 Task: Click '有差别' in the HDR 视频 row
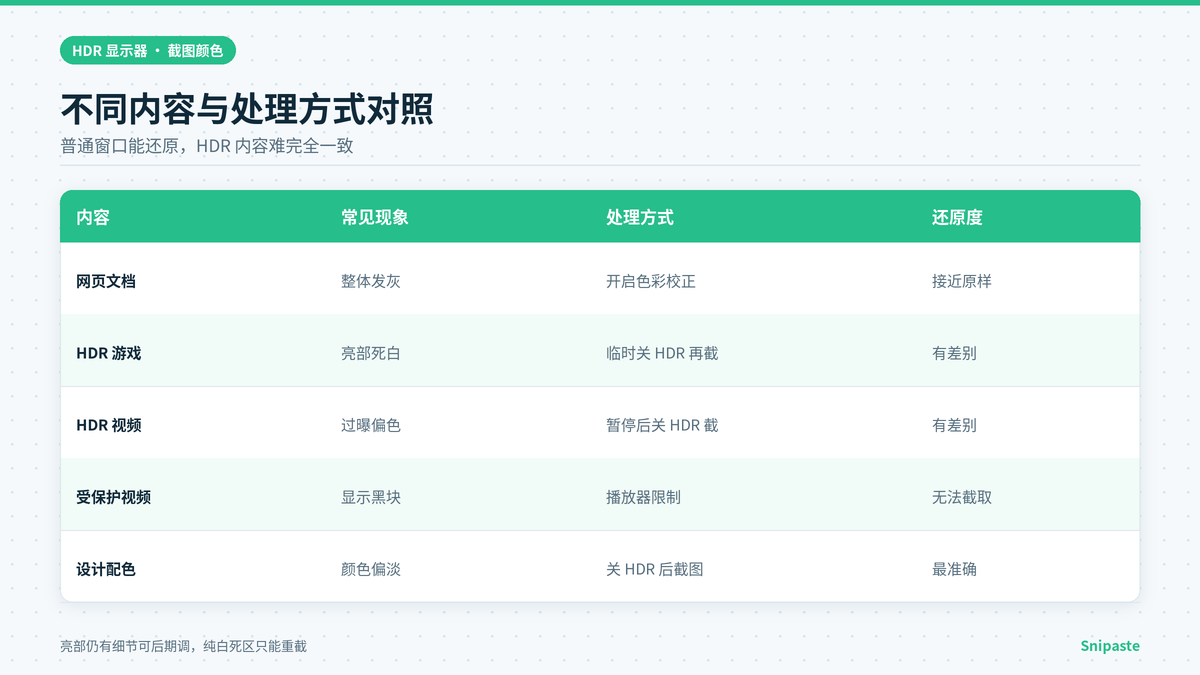click(x=954, y=425)
